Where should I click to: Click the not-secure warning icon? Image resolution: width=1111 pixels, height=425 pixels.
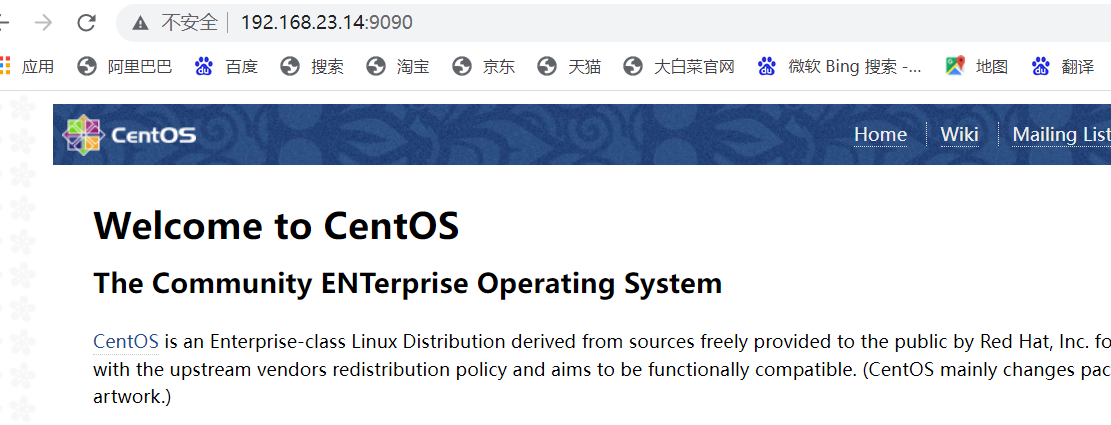(141, 22)
